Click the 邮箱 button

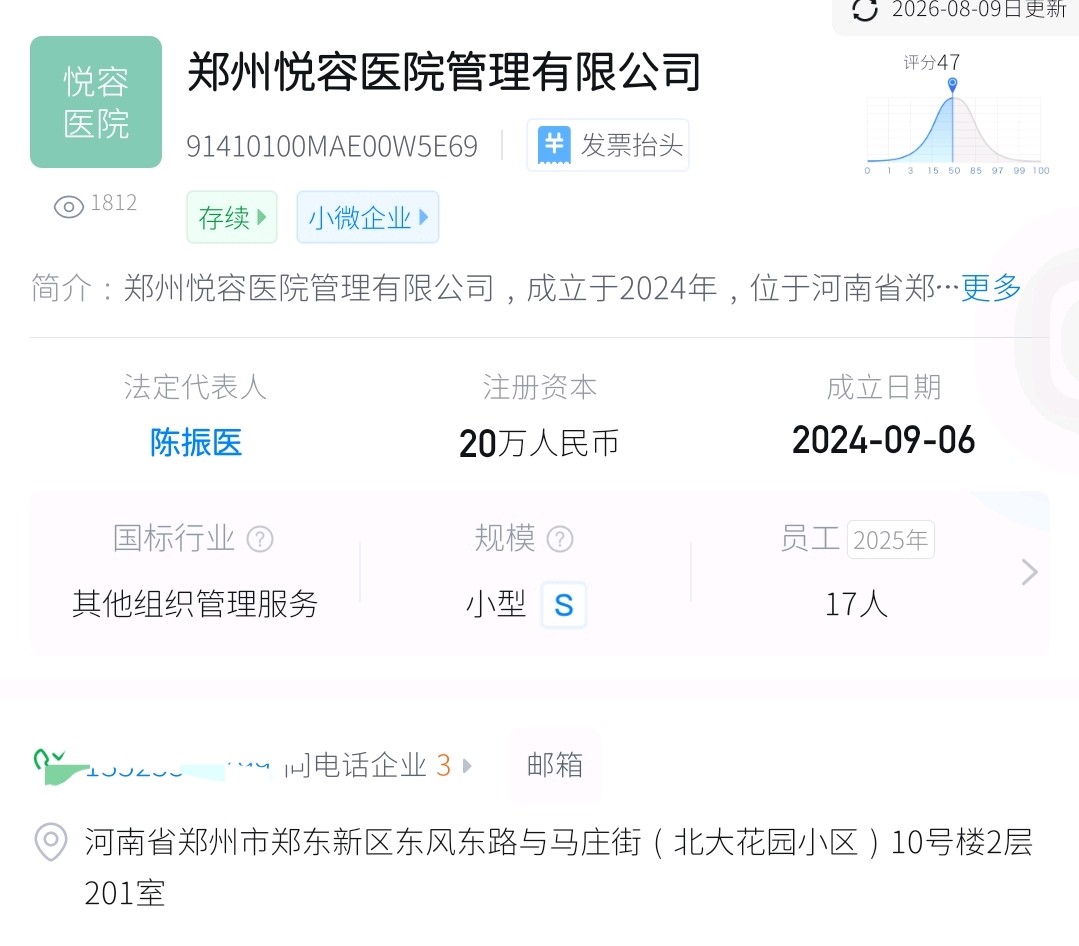coord(555,765)
